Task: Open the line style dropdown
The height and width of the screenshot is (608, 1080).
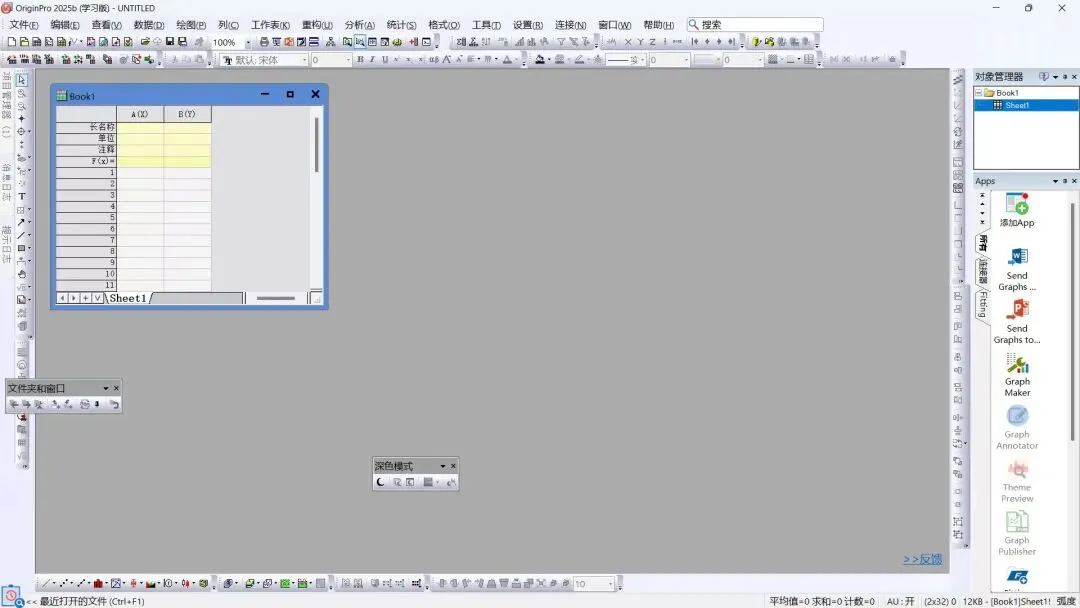Action: click(643, 60)
